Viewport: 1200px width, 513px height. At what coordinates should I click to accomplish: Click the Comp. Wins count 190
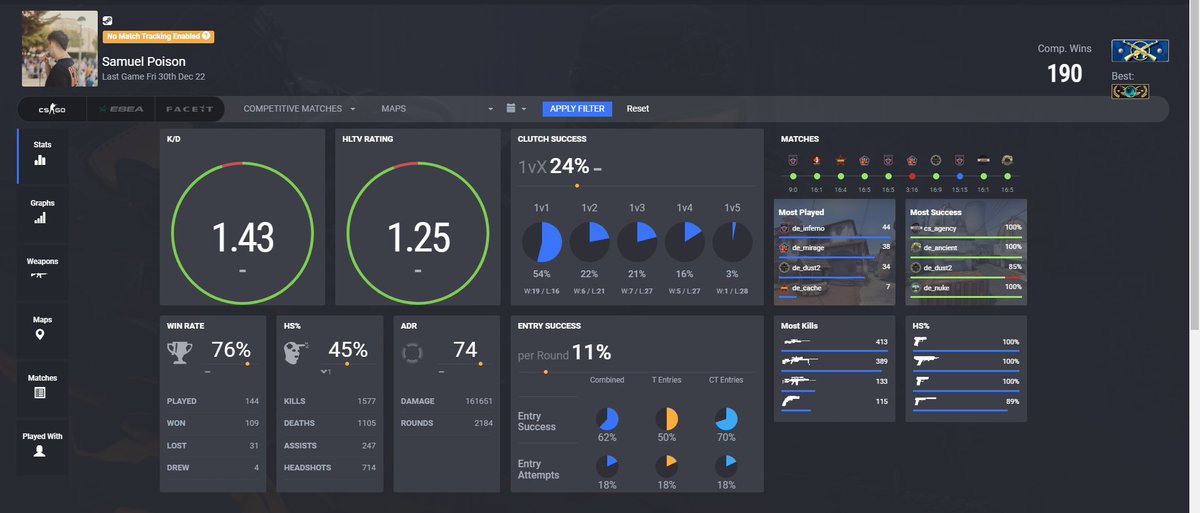(1065, 74)
